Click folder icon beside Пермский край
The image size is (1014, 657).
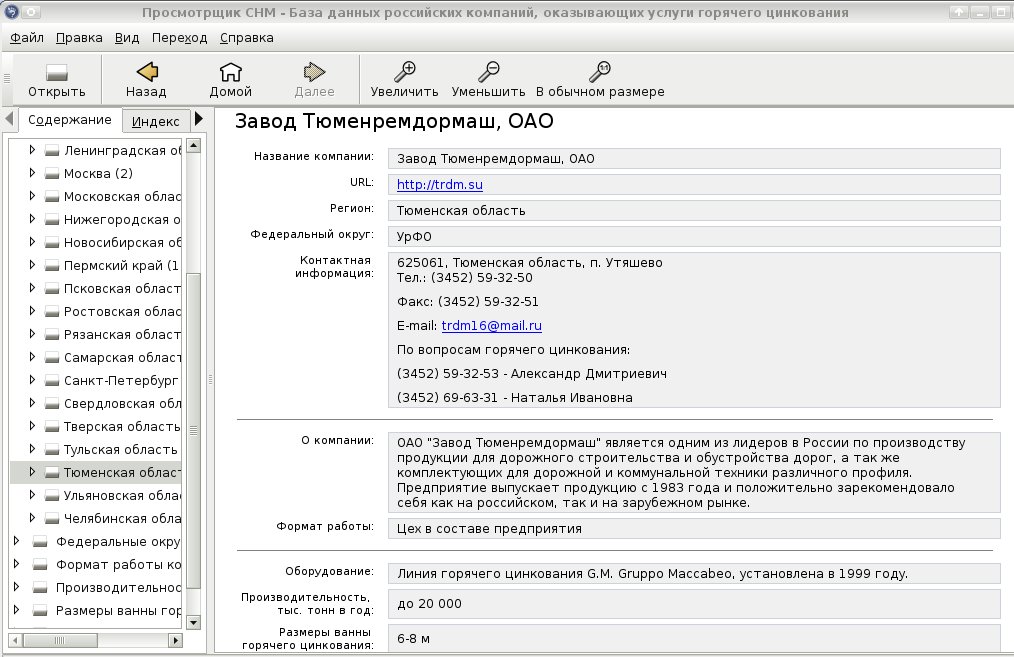(52, 265)
